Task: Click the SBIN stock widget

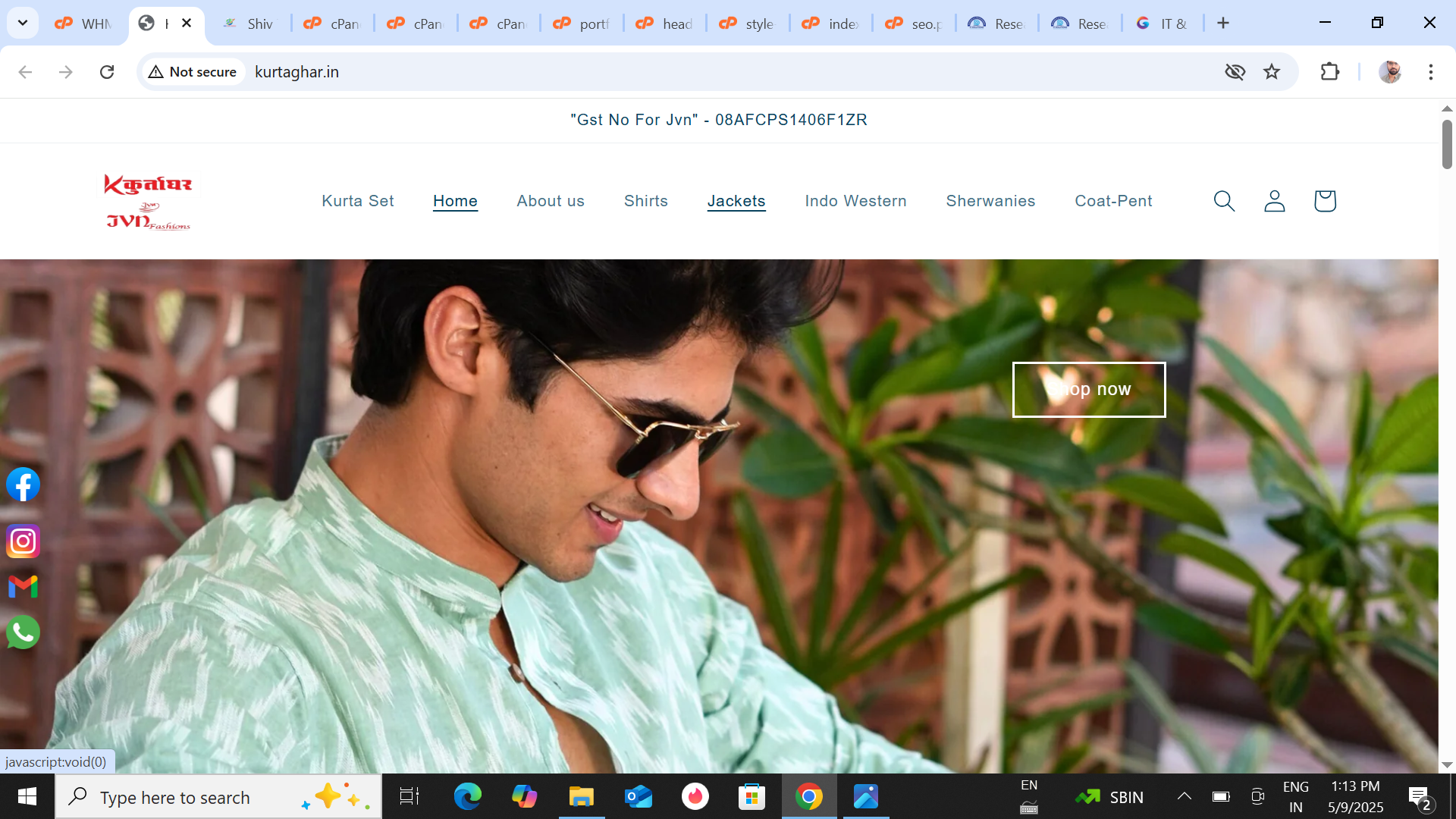Action: click(1109, 797)
